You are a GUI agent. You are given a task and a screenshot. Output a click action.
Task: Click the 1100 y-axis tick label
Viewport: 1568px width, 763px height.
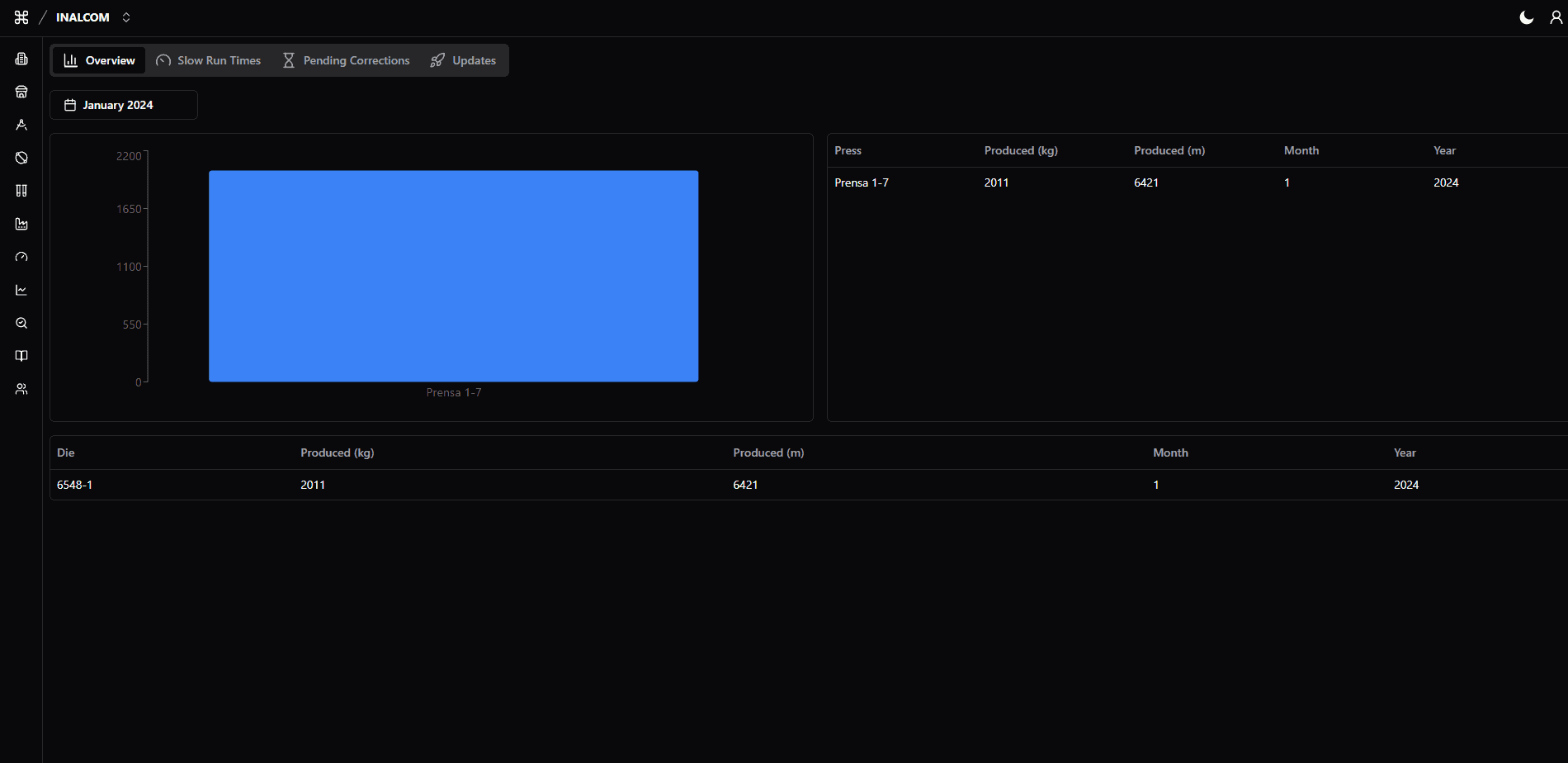point(129,267)
